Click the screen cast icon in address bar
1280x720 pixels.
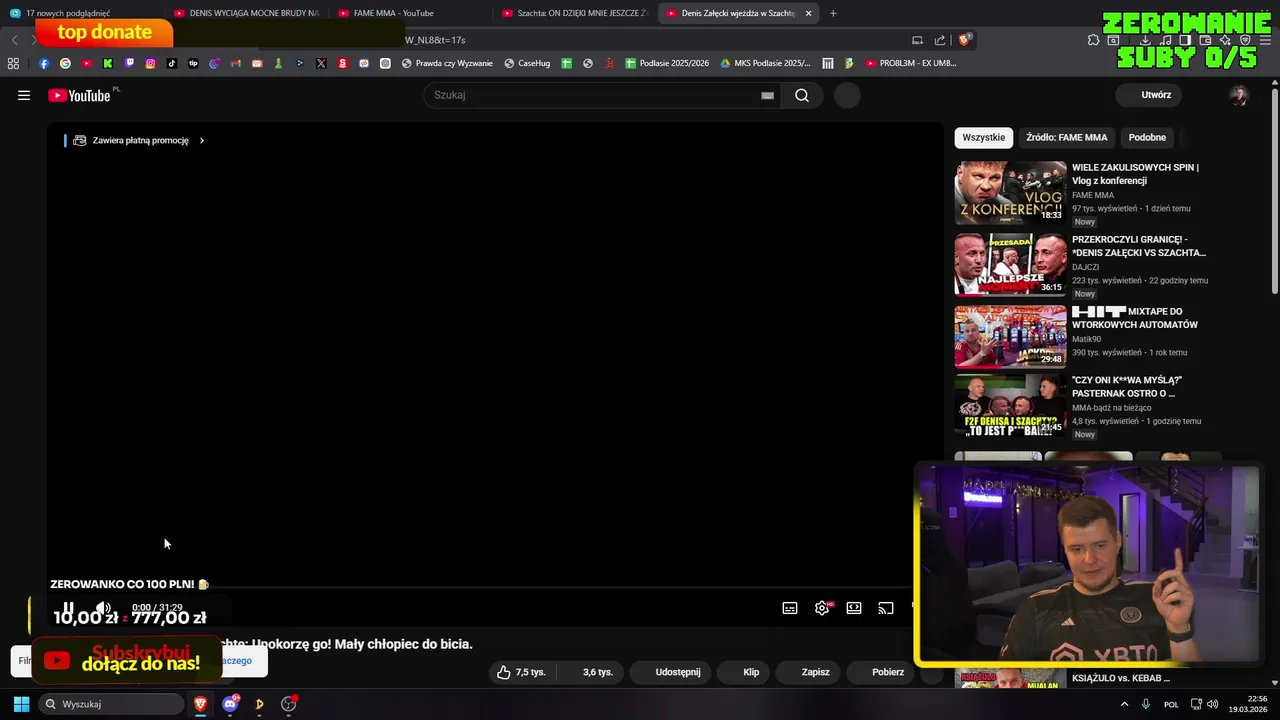pos(917,40)
